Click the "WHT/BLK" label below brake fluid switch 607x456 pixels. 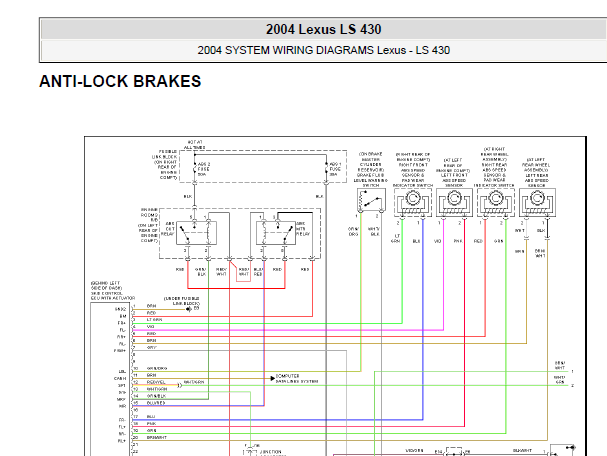[x=374, y=231]
